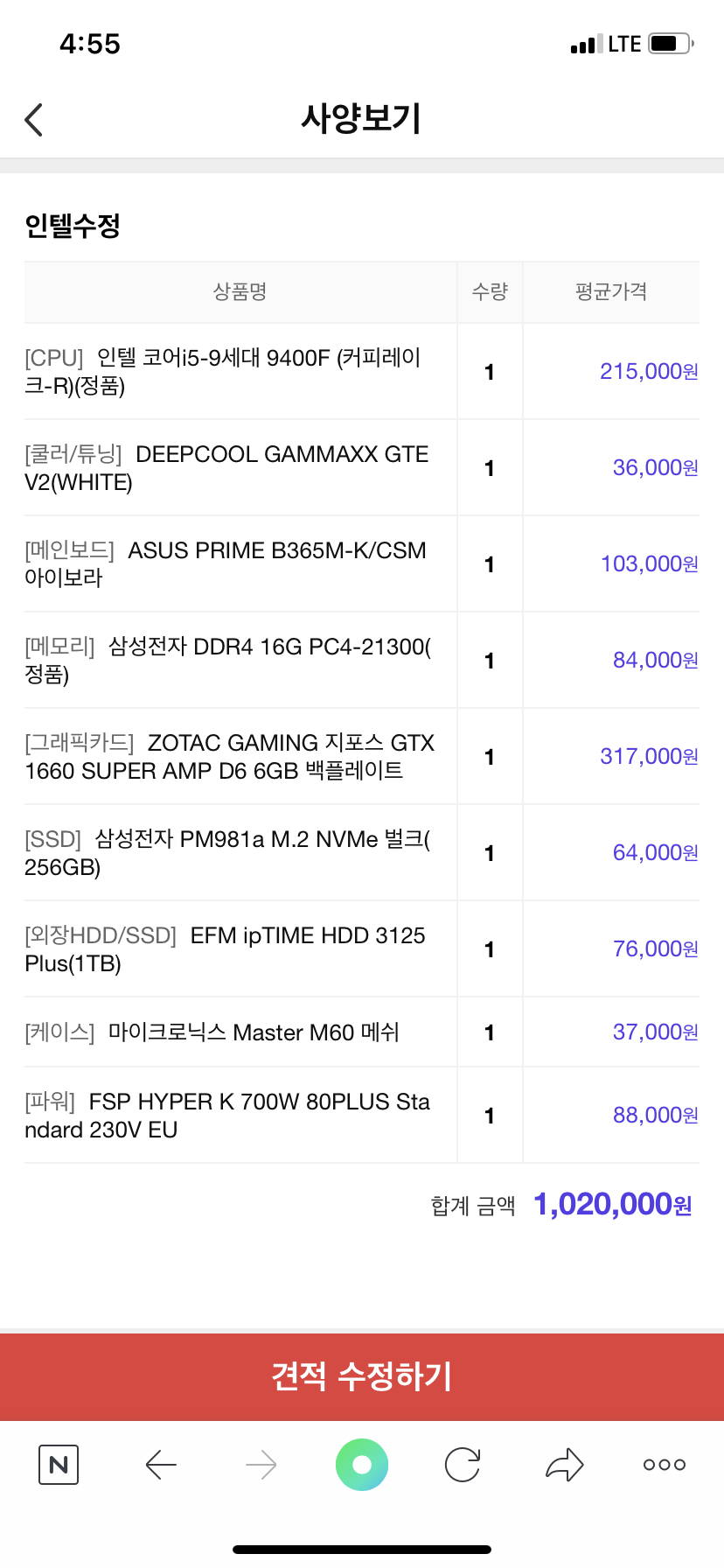
Task: Tap the share arrow icon
Action: [x=564, y=1465]
